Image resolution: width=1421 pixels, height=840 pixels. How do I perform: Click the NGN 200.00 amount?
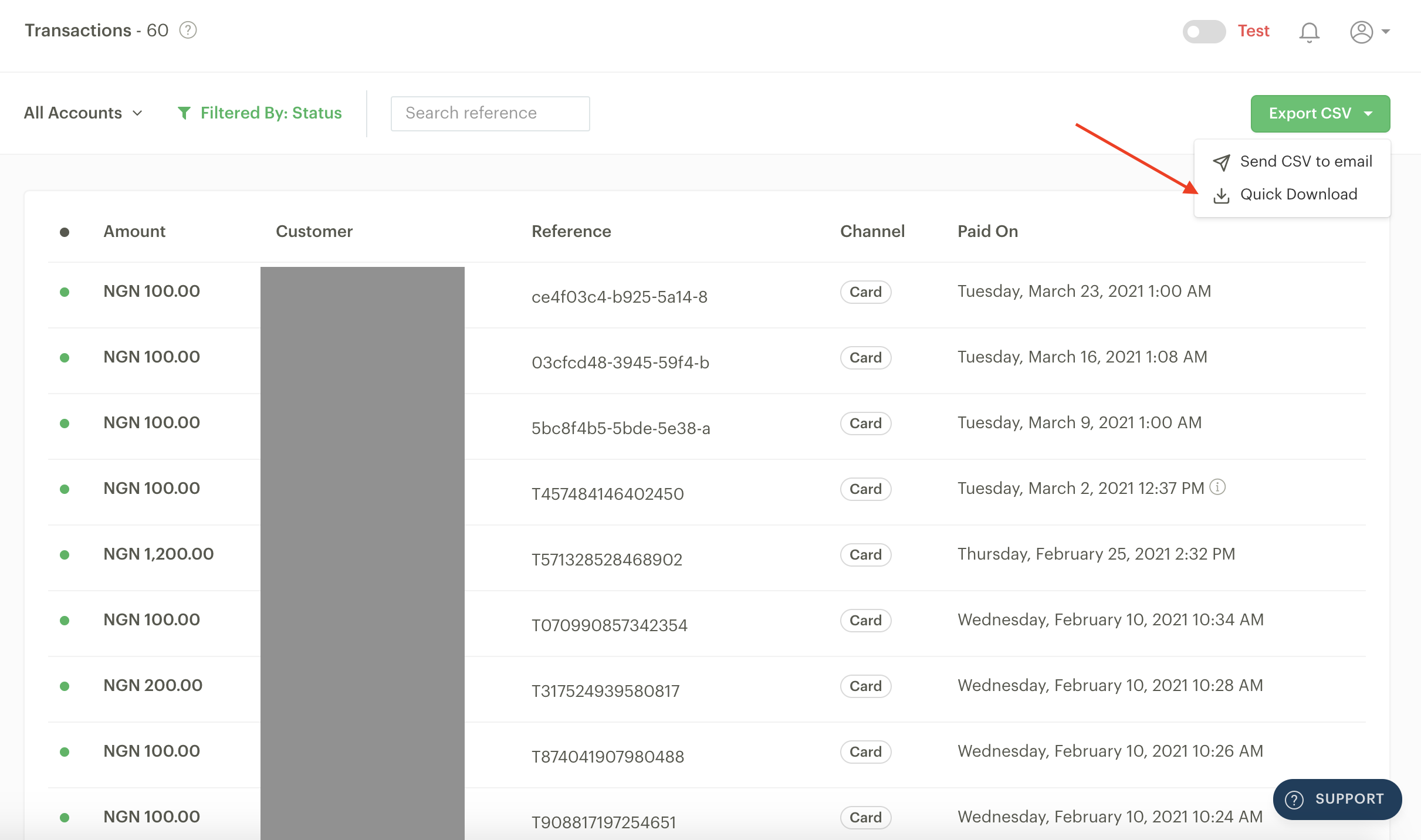(153, 685)
